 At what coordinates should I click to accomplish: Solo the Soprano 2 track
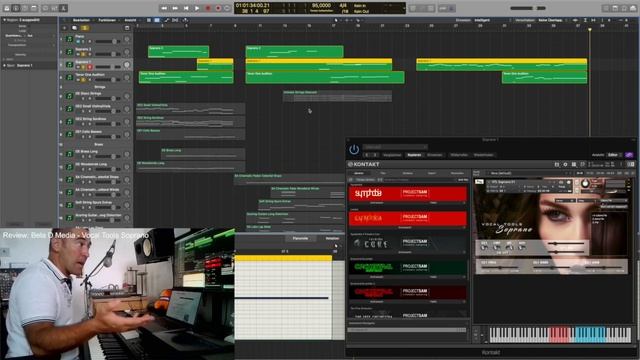(x=84, y=54)
